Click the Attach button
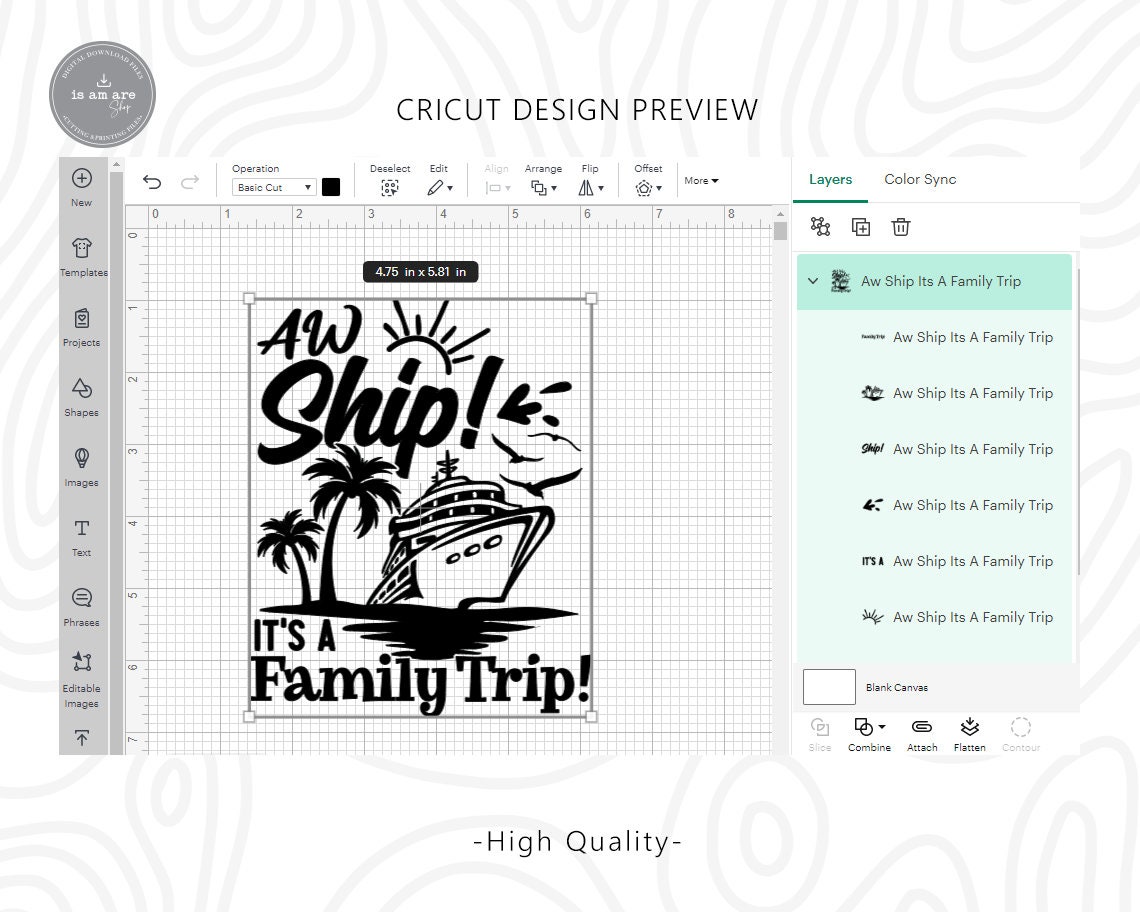 coord(922,735)
